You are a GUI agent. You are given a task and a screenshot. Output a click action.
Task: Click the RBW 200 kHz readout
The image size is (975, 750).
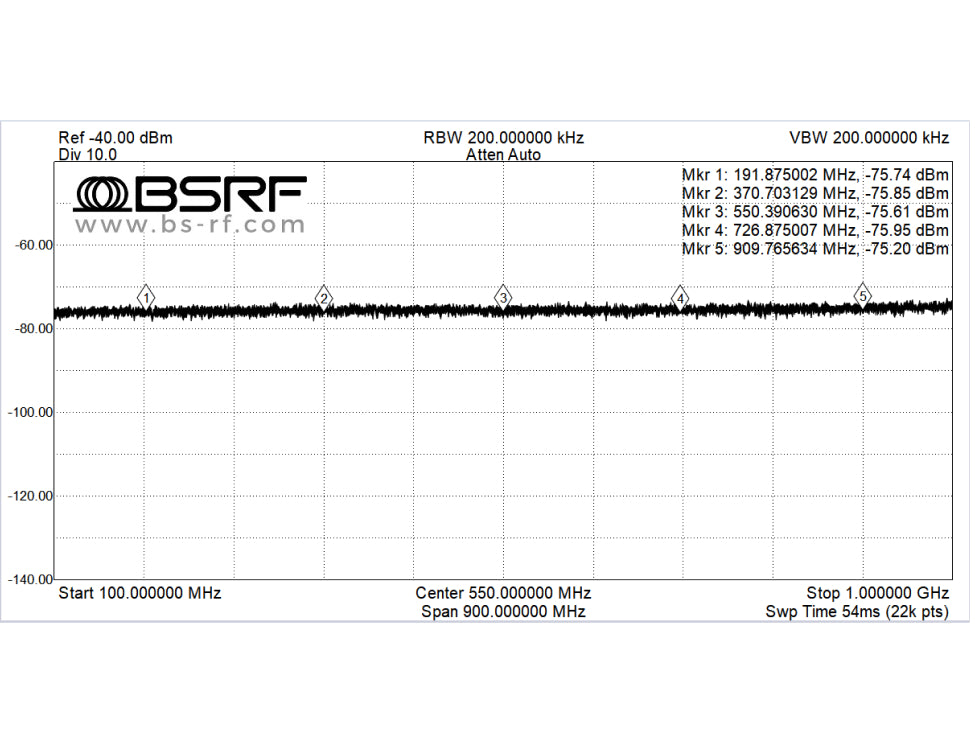click(x=503, y=138)
